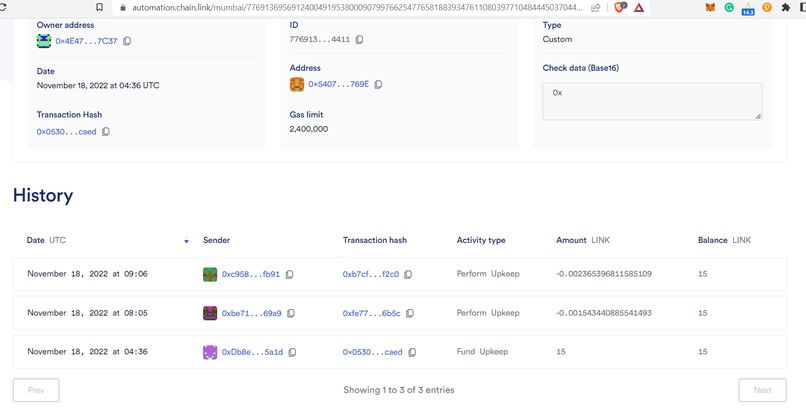Open the browser extensions puzzle menu

tap(785, 8)
